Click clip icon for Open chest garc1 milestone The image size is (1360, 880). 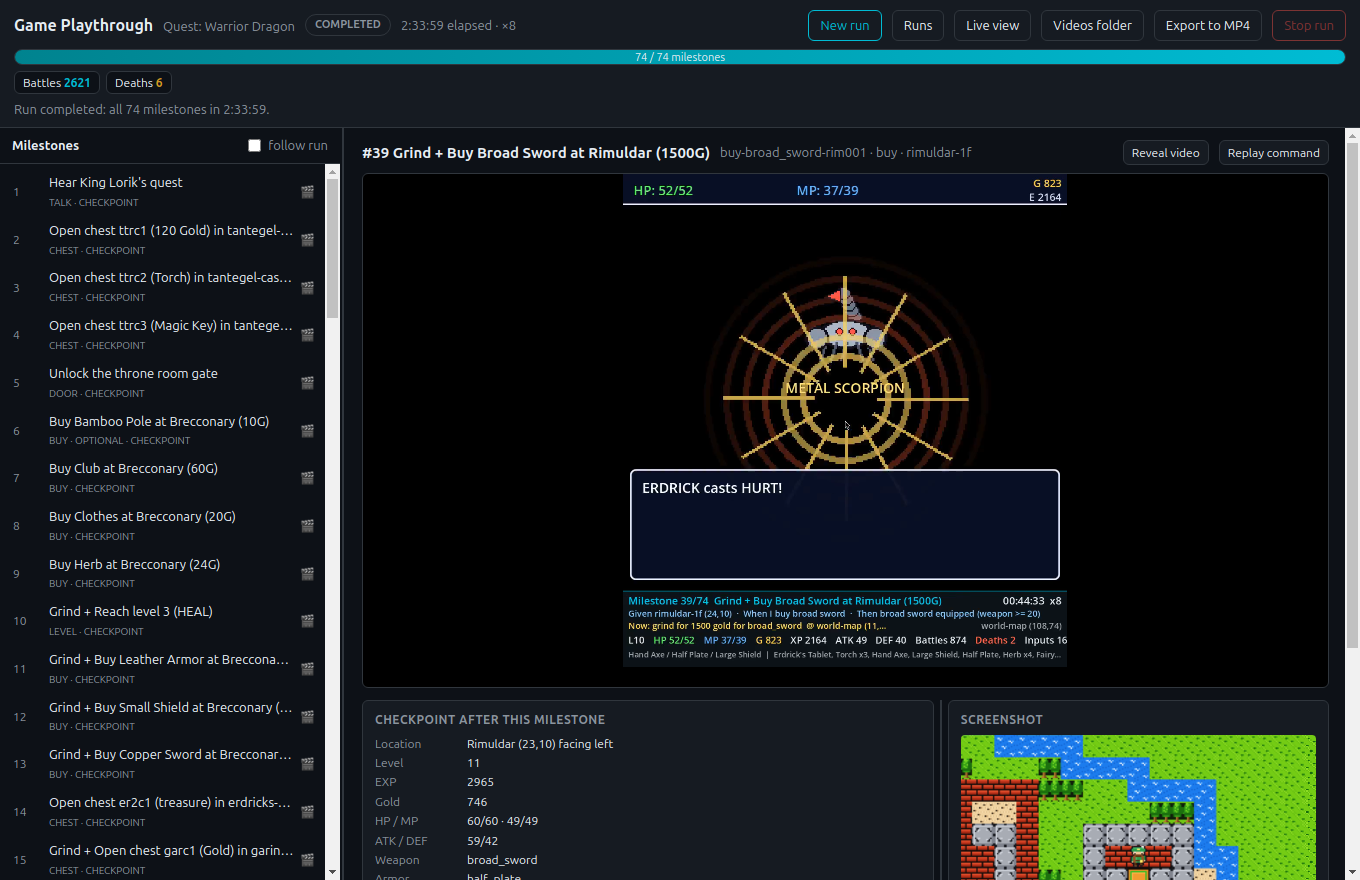[308, 860]
